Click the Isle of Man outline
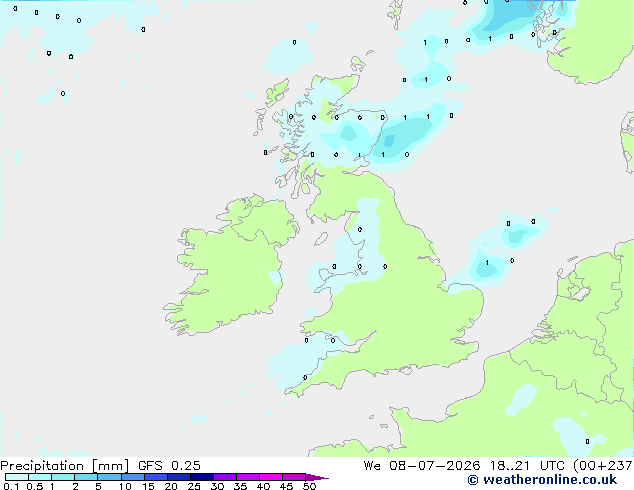This screenshot has width=634, height=490. (321, 239)
